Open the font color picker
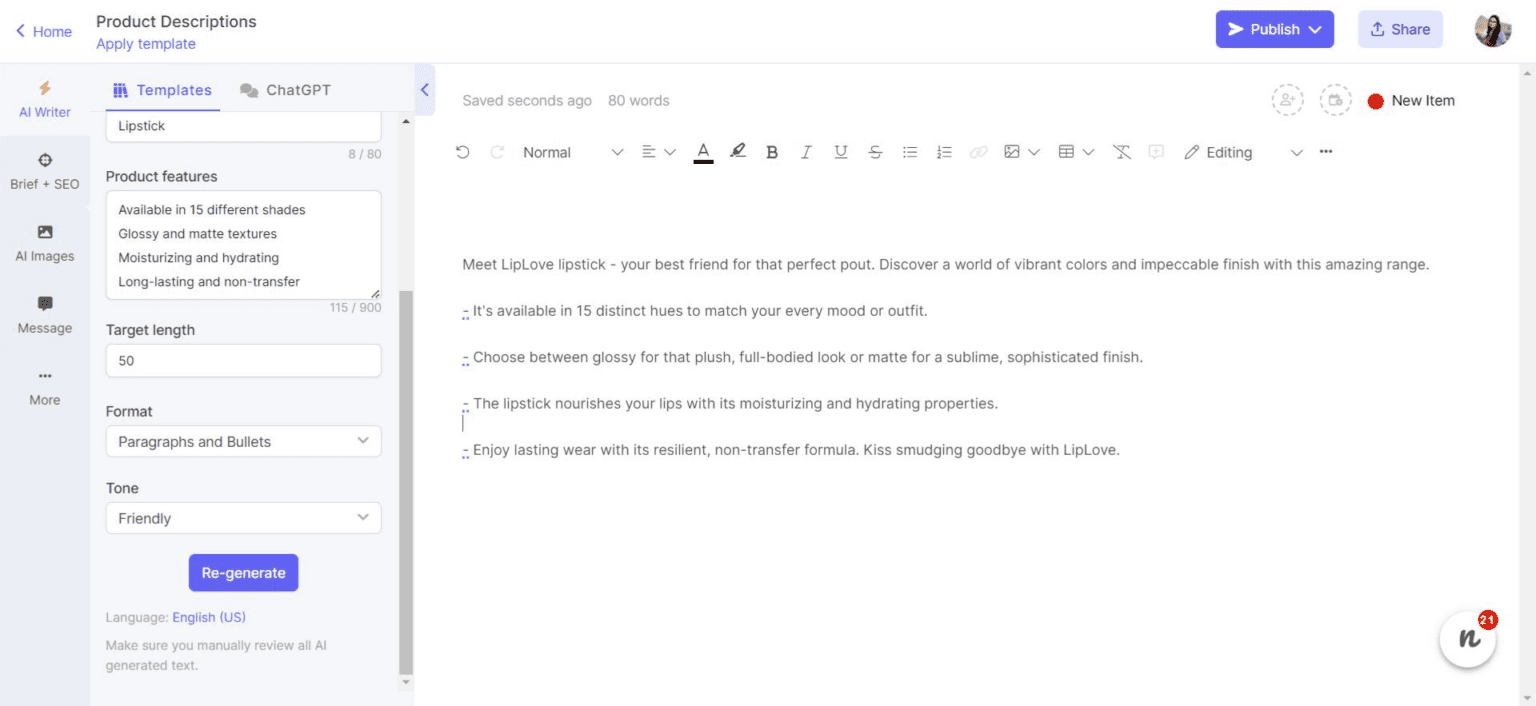1536x706 pixels. pos(703,151)
